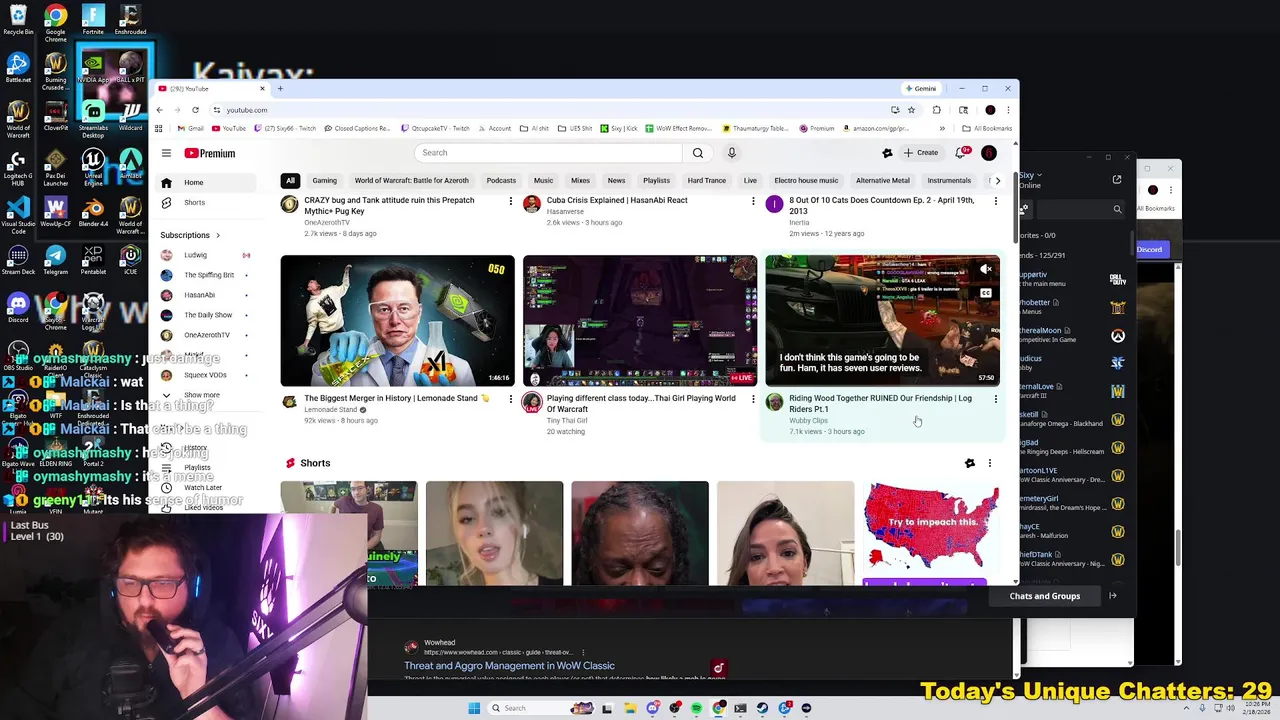Select the World of Warcraft: Battle for Azeroth chip

411,181
